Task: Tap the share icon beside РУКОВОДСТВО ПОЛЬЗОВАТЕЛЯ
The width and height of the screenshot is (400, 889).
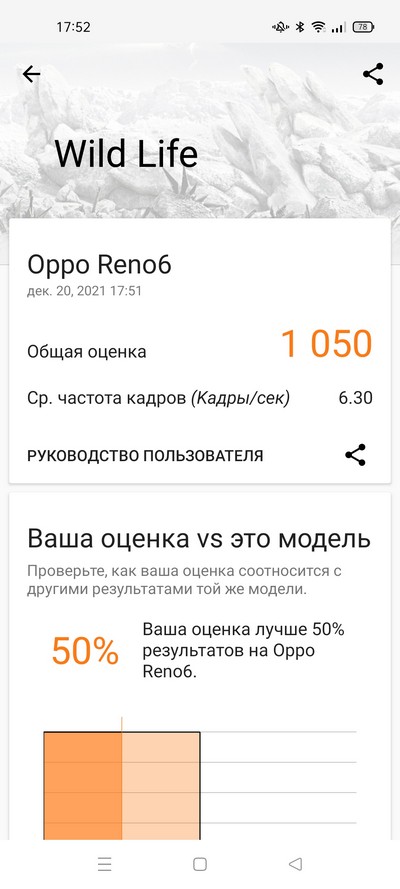Action: pos(355,455)
